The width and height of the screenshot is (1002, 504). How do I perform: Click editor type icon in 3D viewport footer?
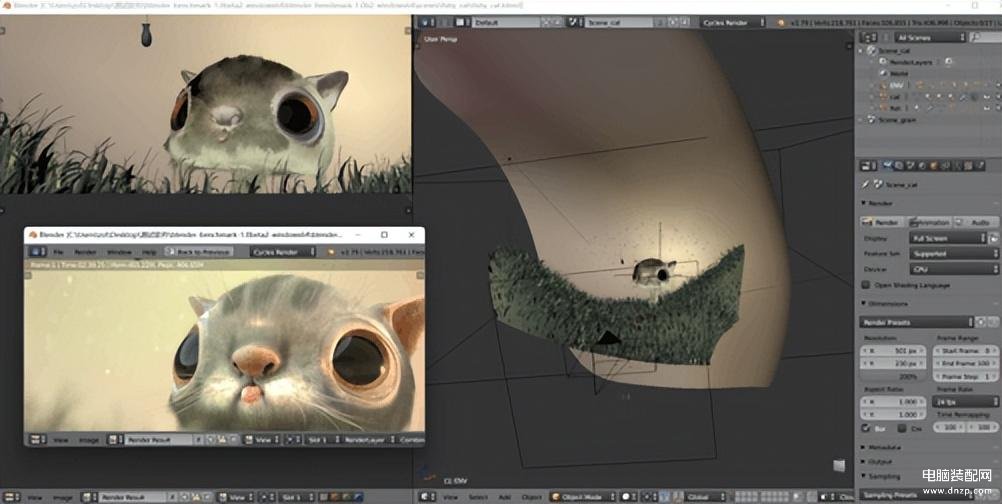coord(426,497)
